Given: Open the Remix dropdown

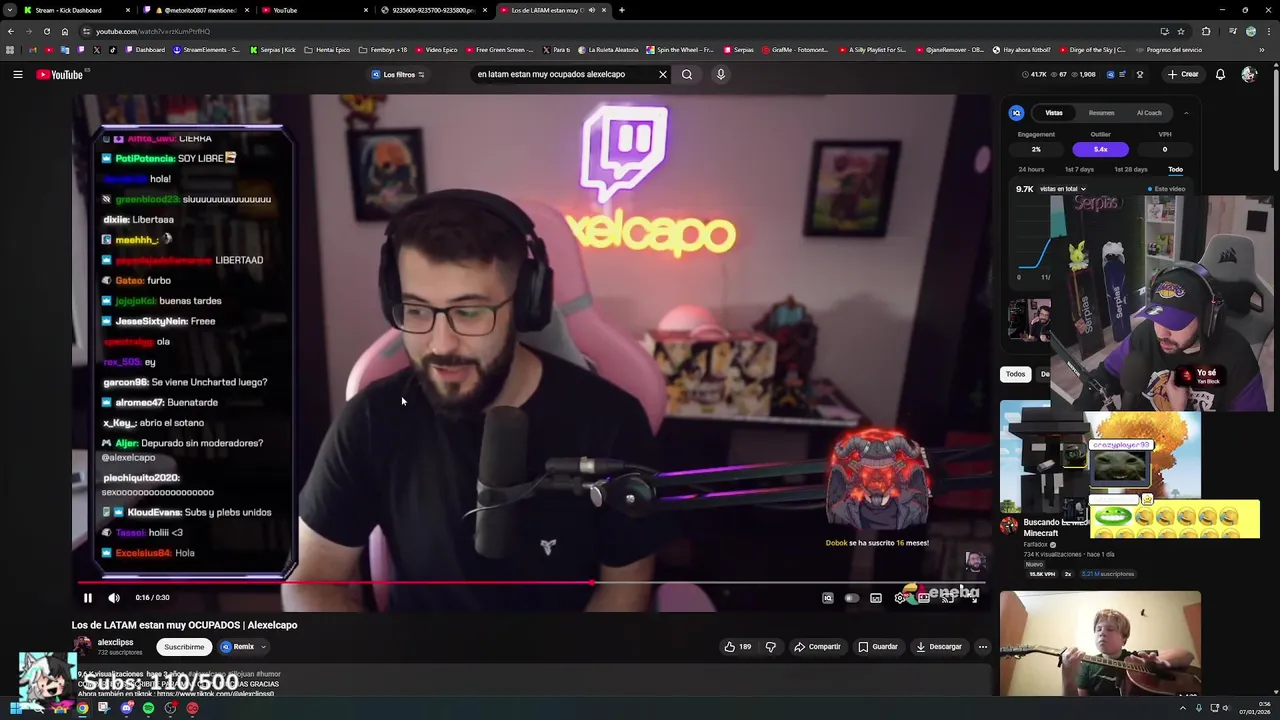Looking at the screenshot, I should [x=243, y=647].
